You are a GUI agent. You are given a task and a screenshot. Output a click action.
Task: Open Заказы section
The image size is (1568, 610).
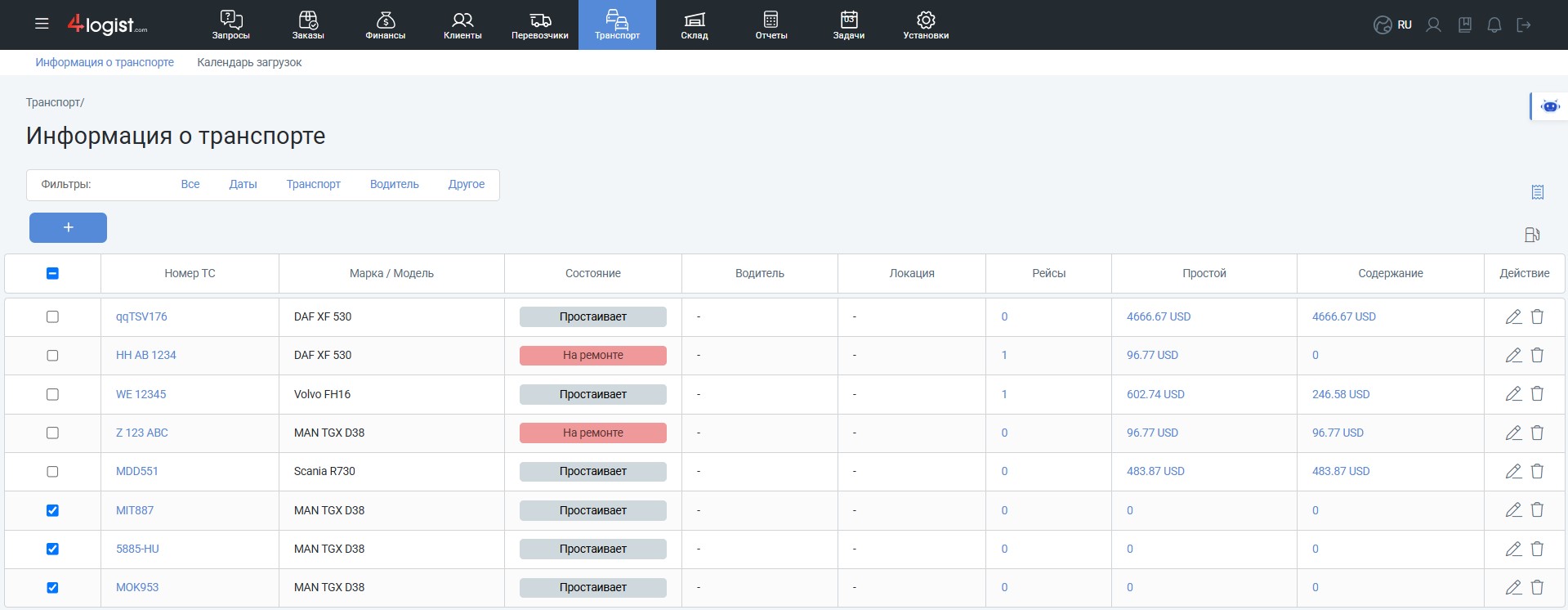tap(308, 25)
